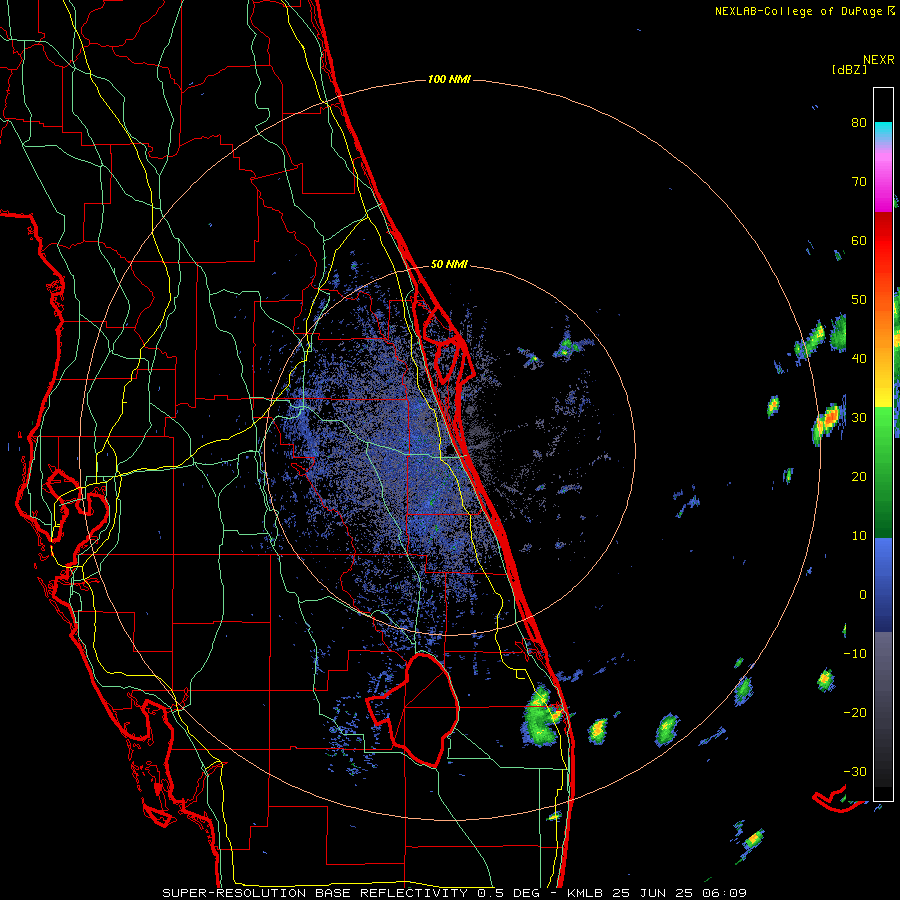This screenshot has height=900, width=900.
Task: Click the 50 dBZ value on the scale
Action: tap(859, 300)
